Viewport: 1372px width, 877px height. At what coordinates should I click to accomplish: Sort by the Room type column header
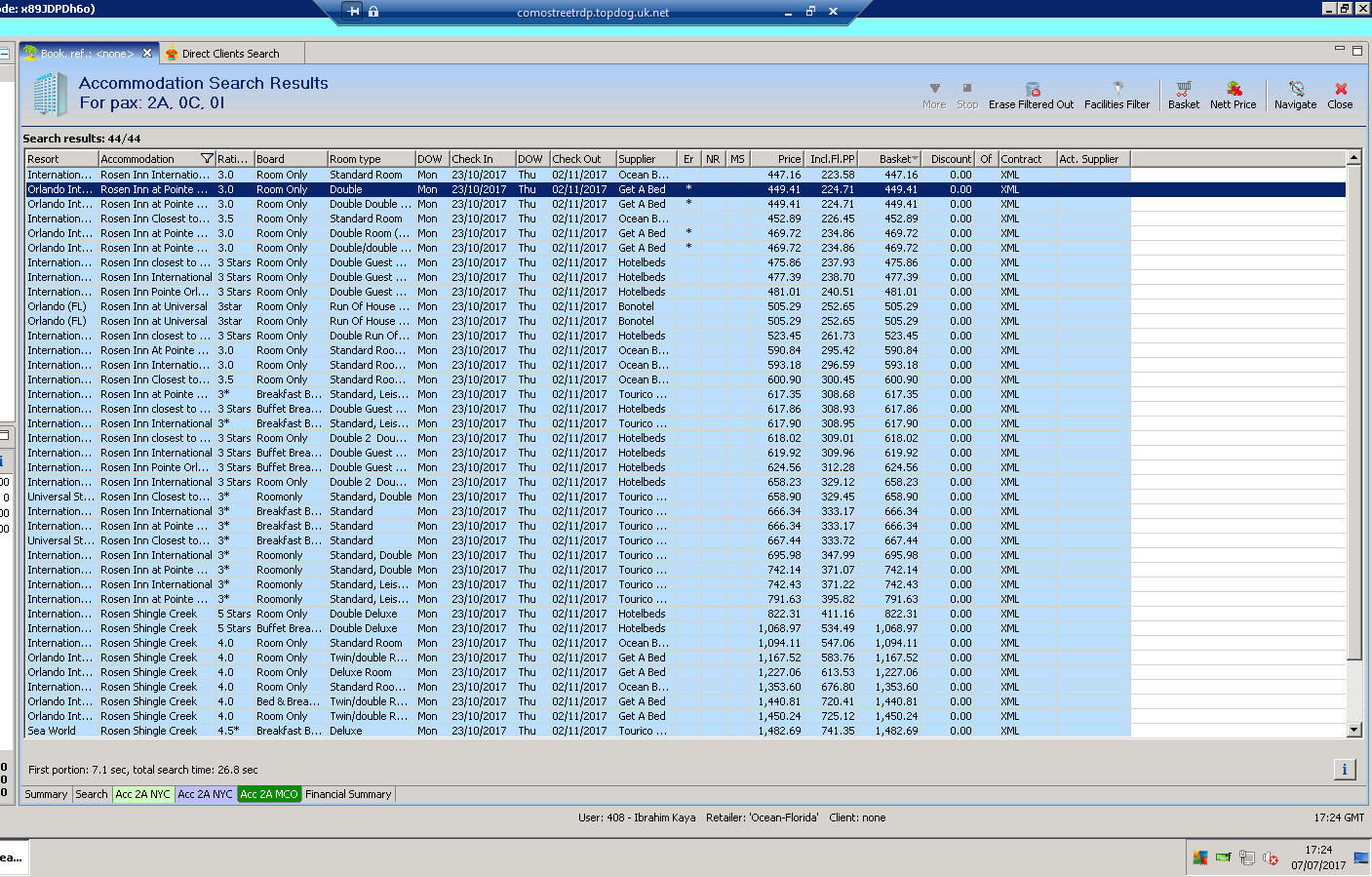click(x=371, y=159)
